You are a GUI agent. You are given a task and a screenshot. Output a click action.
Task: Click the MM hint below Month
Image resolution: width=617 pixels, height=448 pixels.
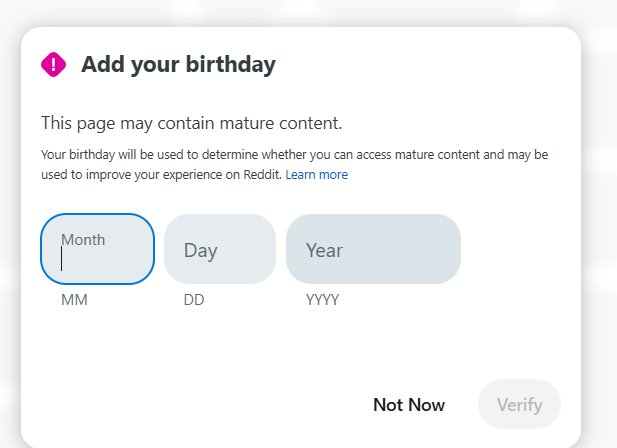(x=74, y=299)
